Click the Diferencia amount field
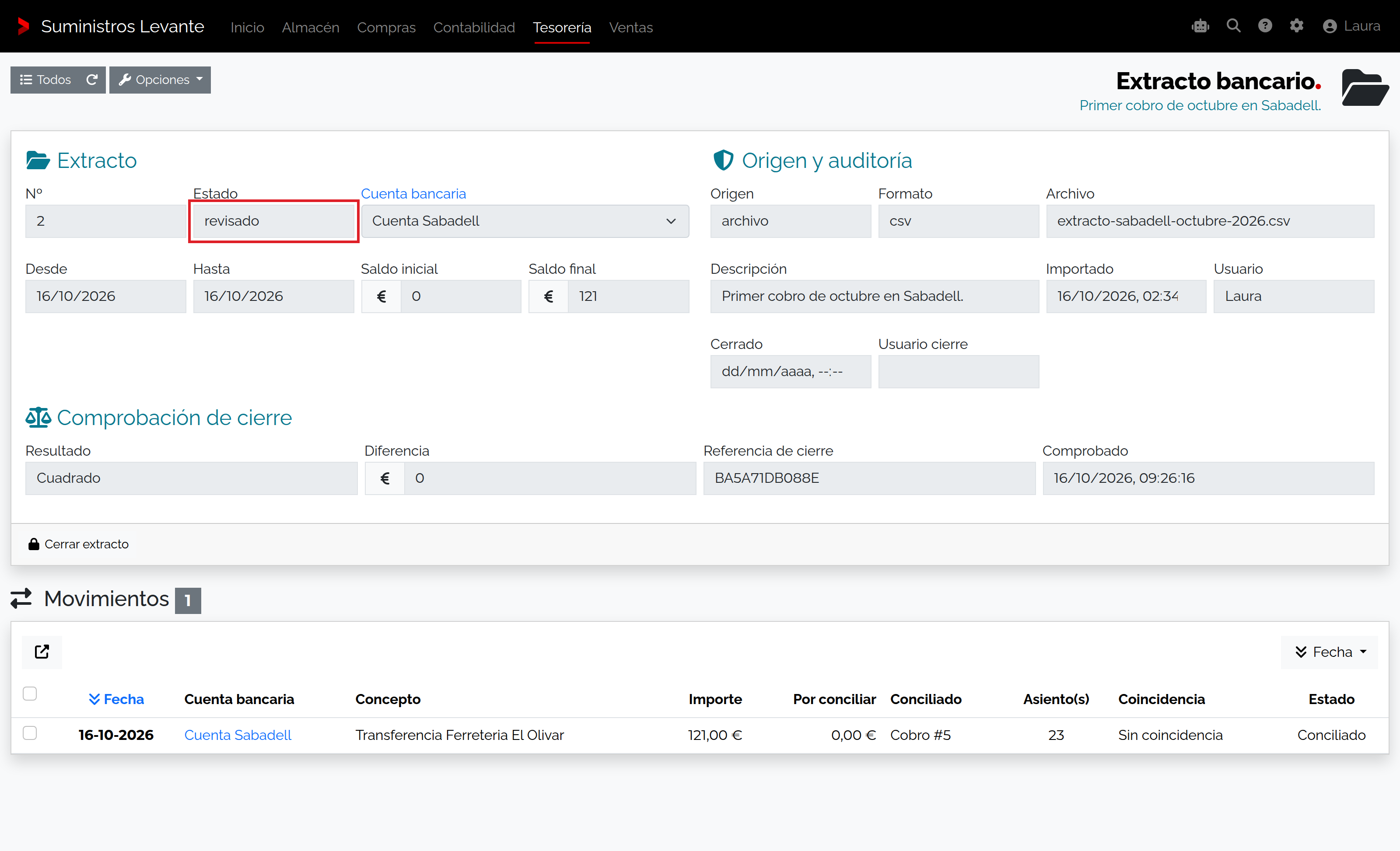The image size is (1400, 851). (550, 478)
